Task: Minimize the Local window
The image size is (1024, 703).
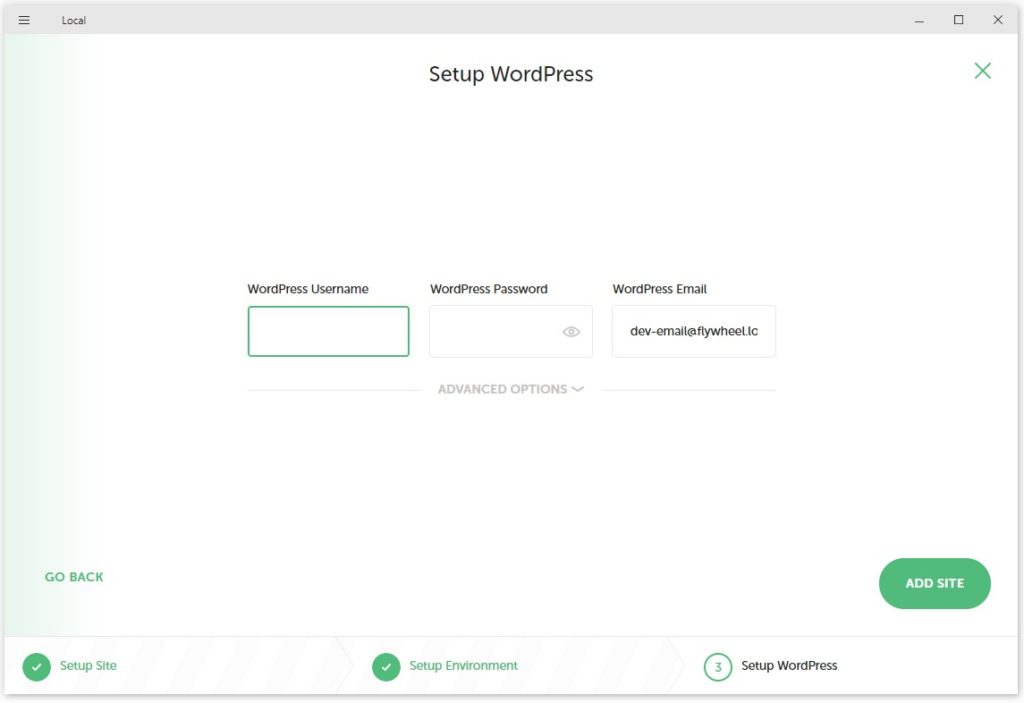Action: pyautogui.click(x=919, y=20)
